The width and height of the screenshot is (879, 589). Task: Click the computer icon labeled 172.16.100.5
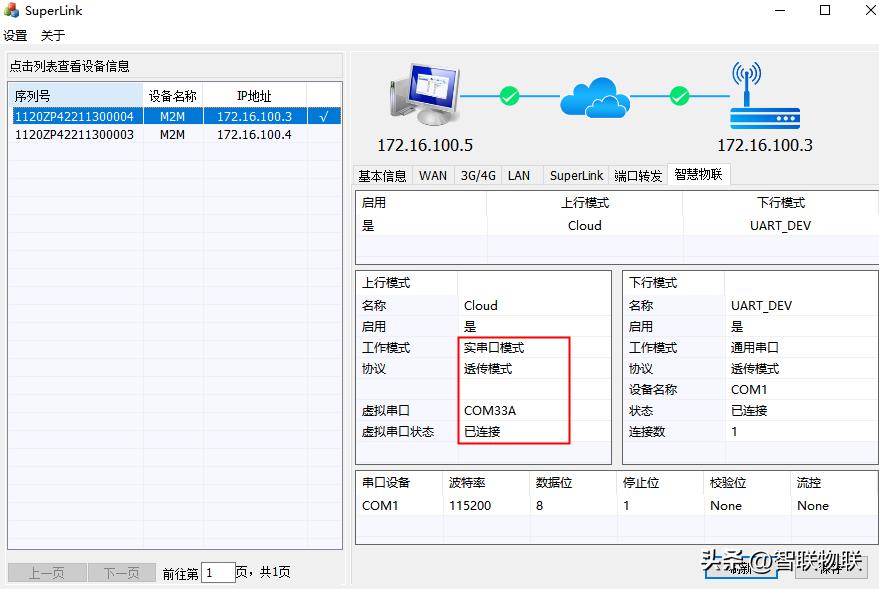pyautogui.click(x=425, y=95)
